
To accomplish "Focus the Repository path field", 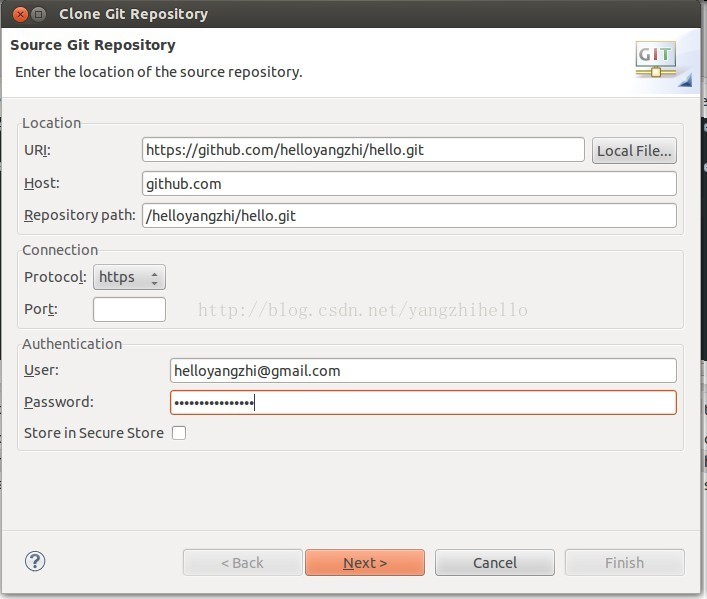I will pyautogui.click(x=409, y=216).
